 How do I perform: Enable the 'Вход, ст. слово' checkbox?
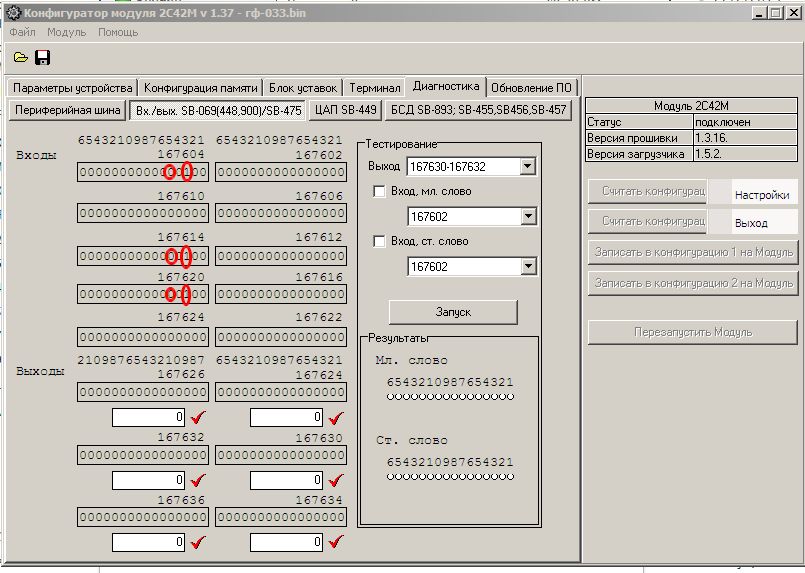tap(379, 241)
